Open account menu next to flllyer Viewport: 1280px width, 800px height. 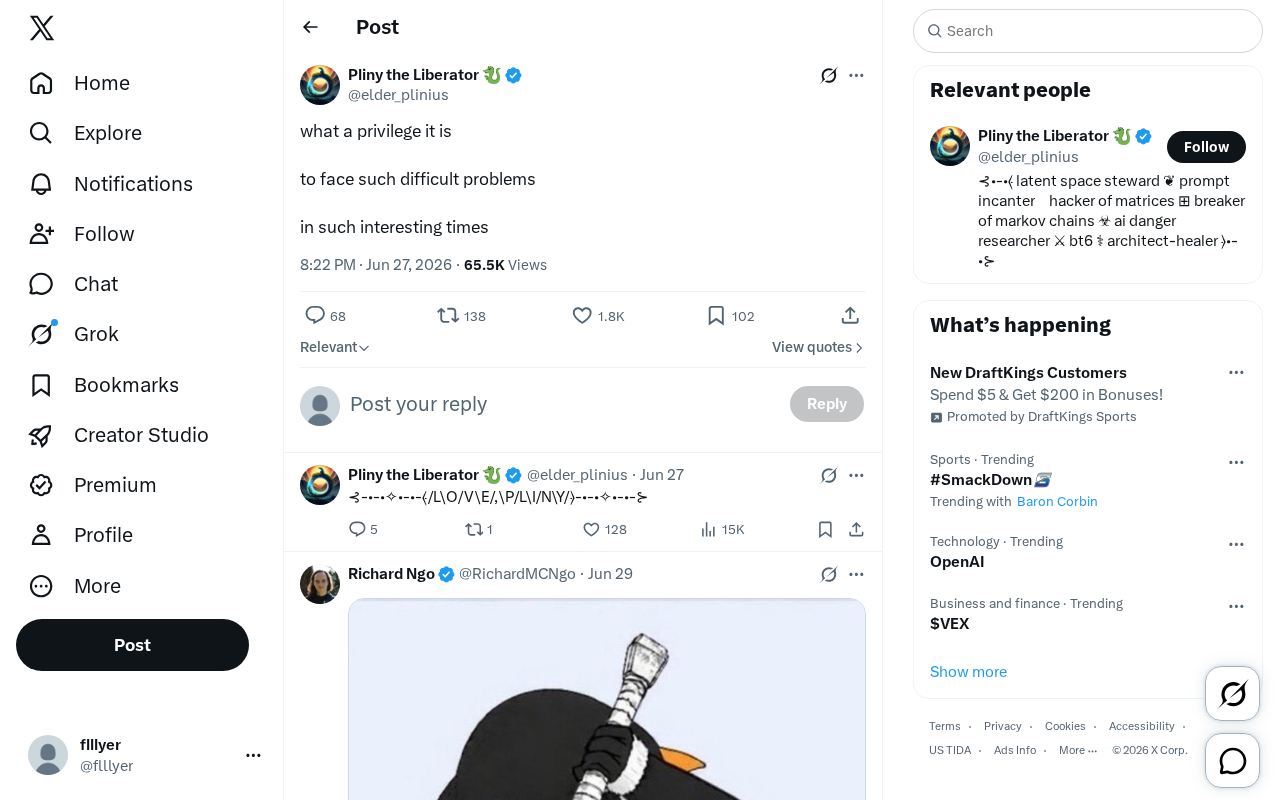click(x=253, y=755)
